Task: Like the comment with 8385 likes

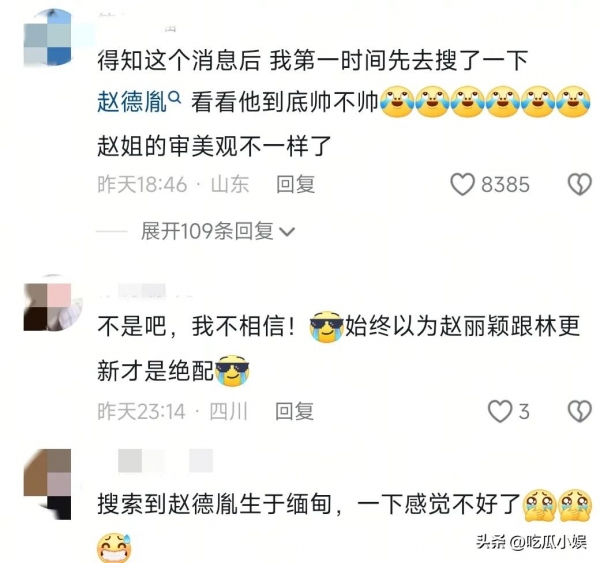Action: click(462, 184)
